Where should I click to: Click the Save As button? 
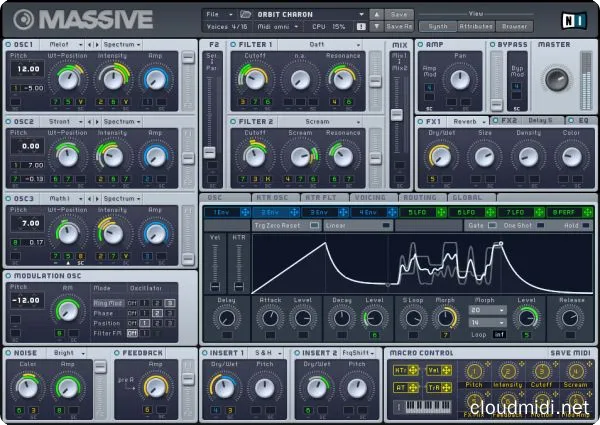click(x=399, y=26)
